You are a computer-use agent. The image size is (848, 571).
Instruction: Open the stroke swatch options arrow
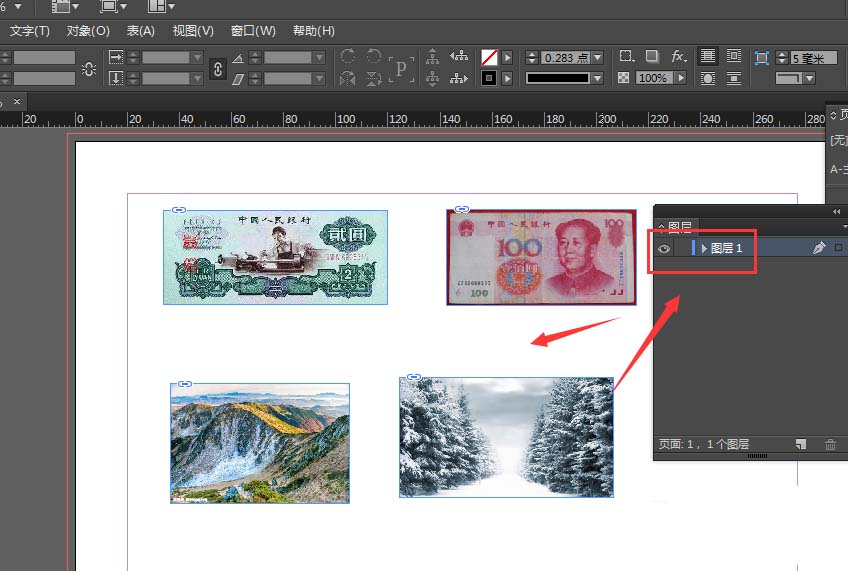pyautogui.click(x=507, y=78)
